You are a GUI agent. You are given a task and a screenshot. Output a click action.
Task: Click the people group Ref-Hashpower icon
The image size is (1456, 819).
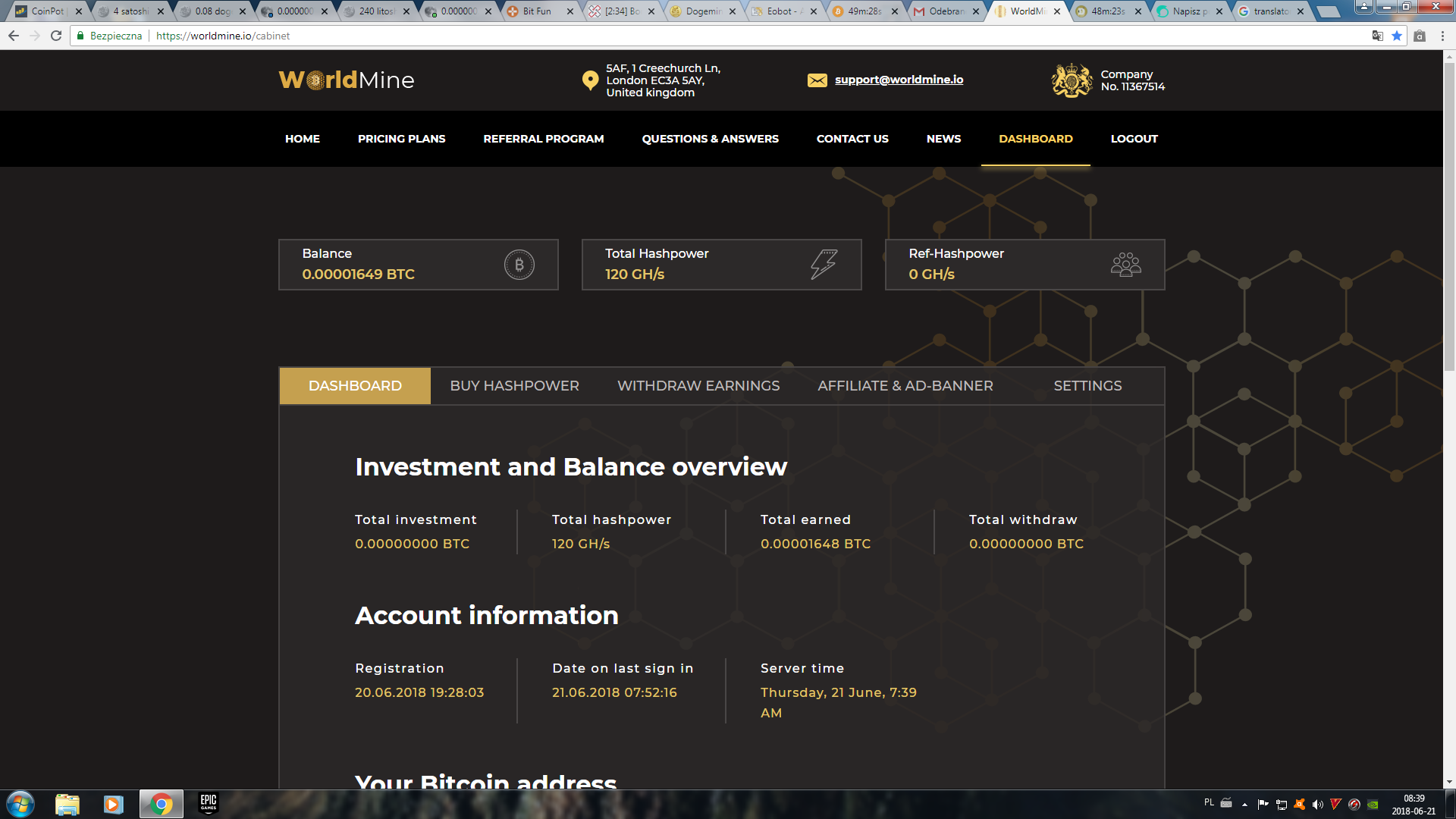click(1125, 264)
